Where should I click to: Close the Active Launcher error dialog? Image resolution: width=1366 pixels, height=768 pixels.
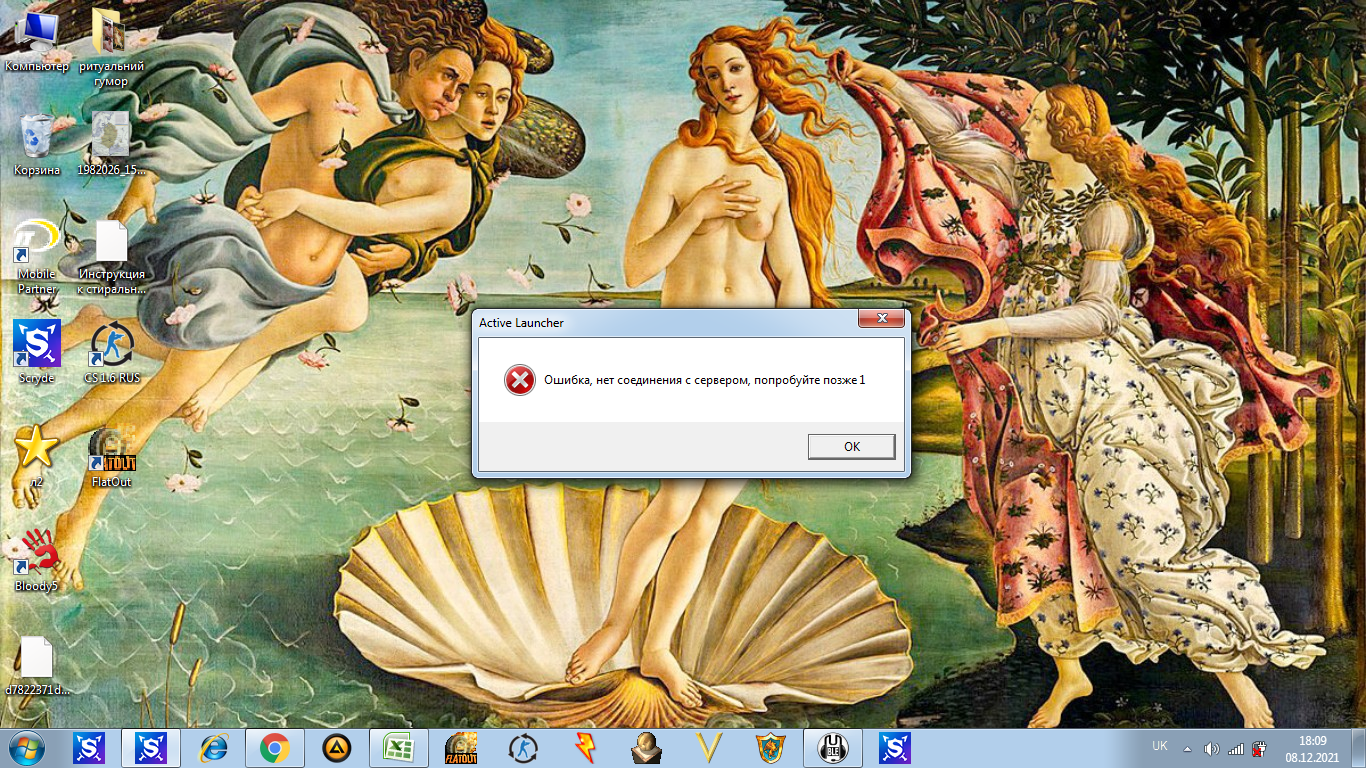click(x=881, y=319)
